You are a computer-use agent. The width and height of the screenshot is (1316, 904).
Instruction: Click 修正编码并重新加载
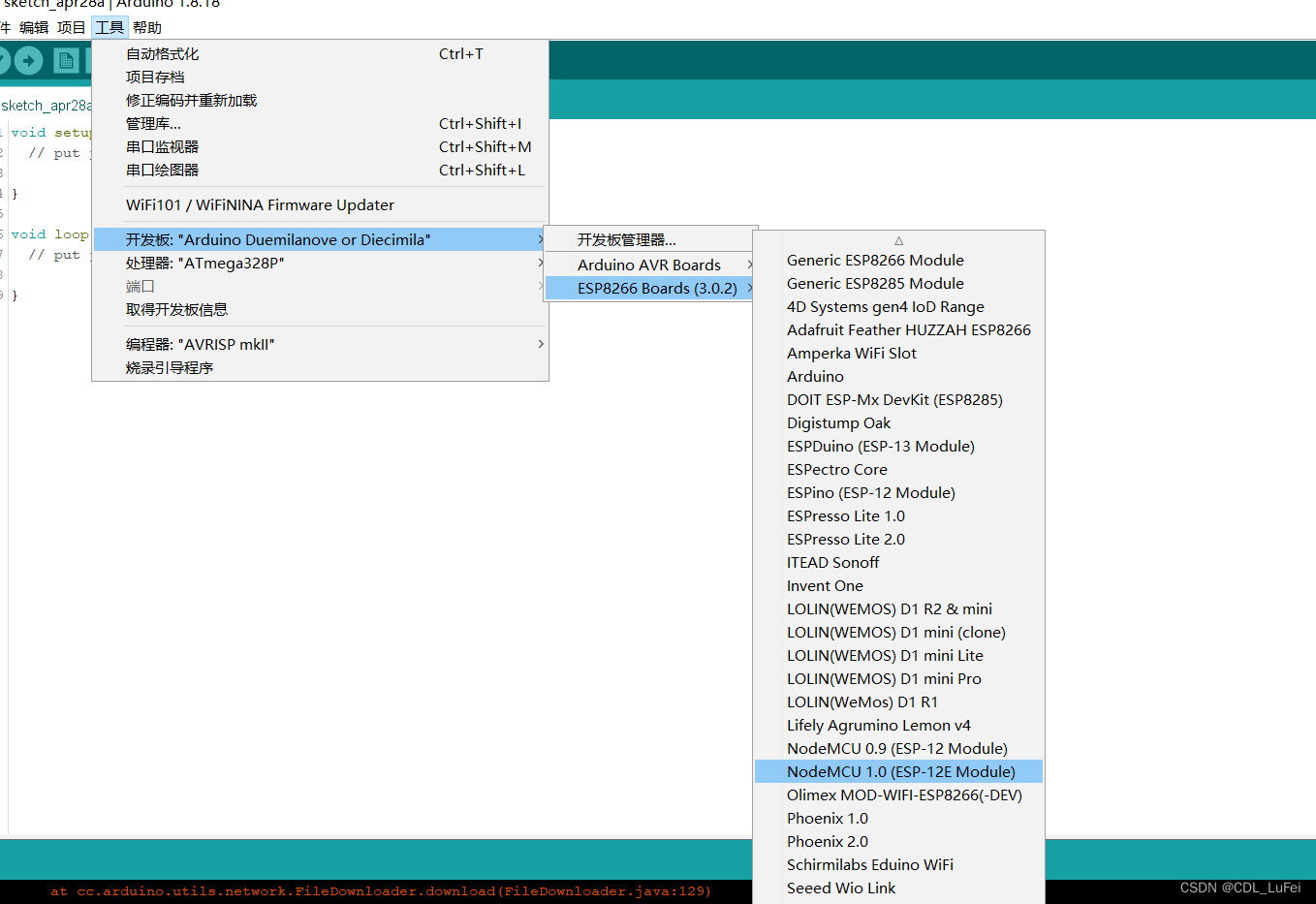(x=321, y=101)
